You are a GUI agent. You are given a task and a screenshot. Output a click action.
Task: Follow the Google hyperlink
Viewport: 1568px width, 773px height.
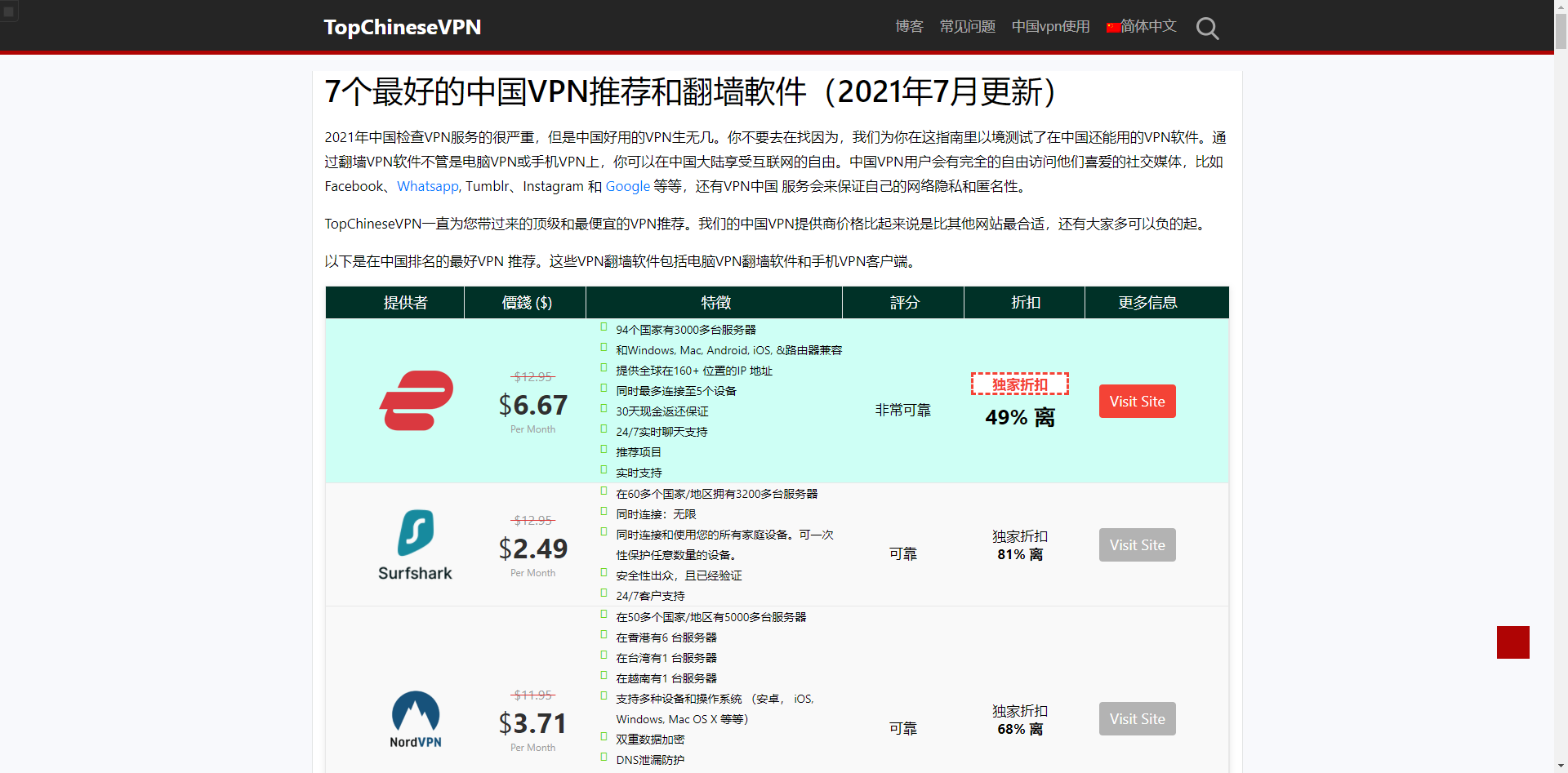pos(628,186)
